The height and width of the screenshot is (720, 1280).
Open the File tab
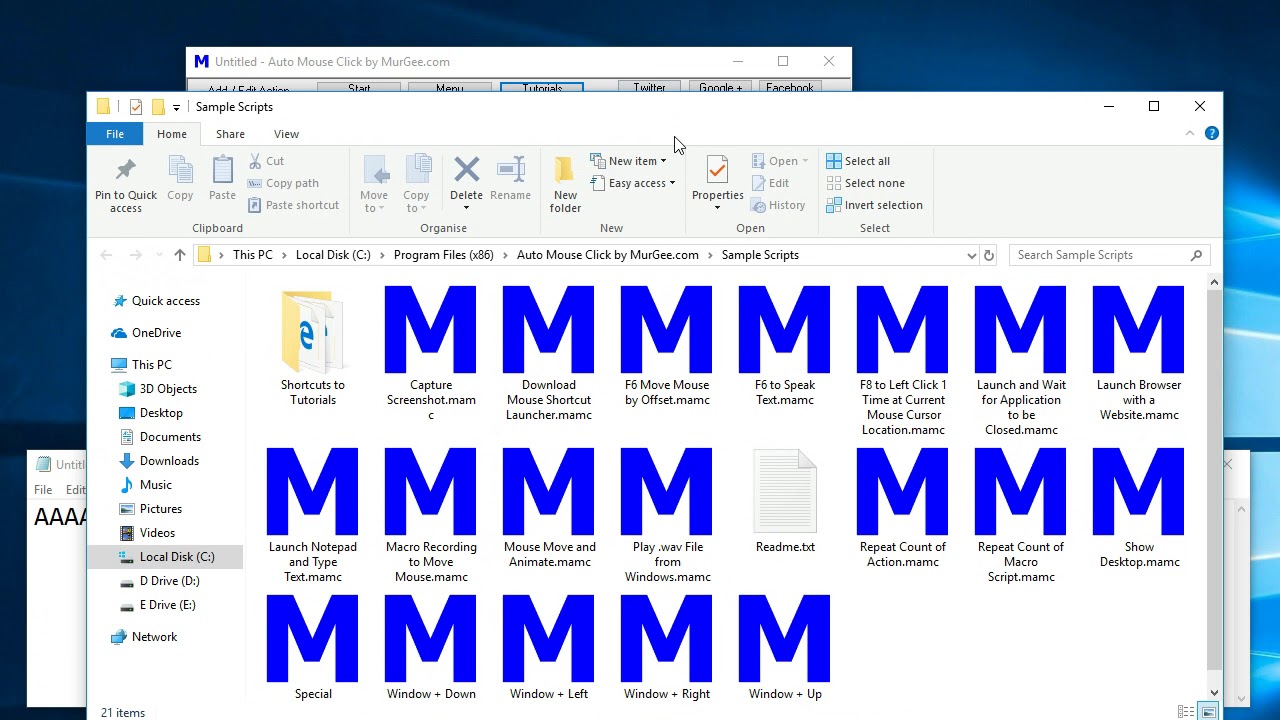point(115,134)
